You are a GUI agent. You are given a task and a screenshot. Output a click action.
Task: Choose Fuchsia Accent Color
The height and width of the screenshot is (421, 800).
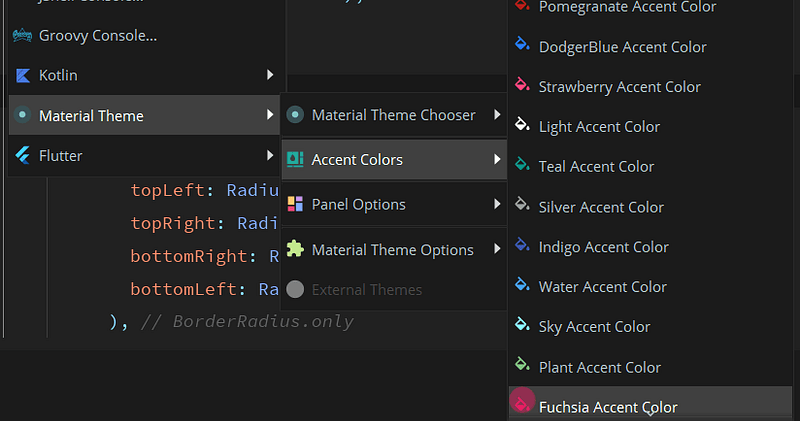pos(650,404)
